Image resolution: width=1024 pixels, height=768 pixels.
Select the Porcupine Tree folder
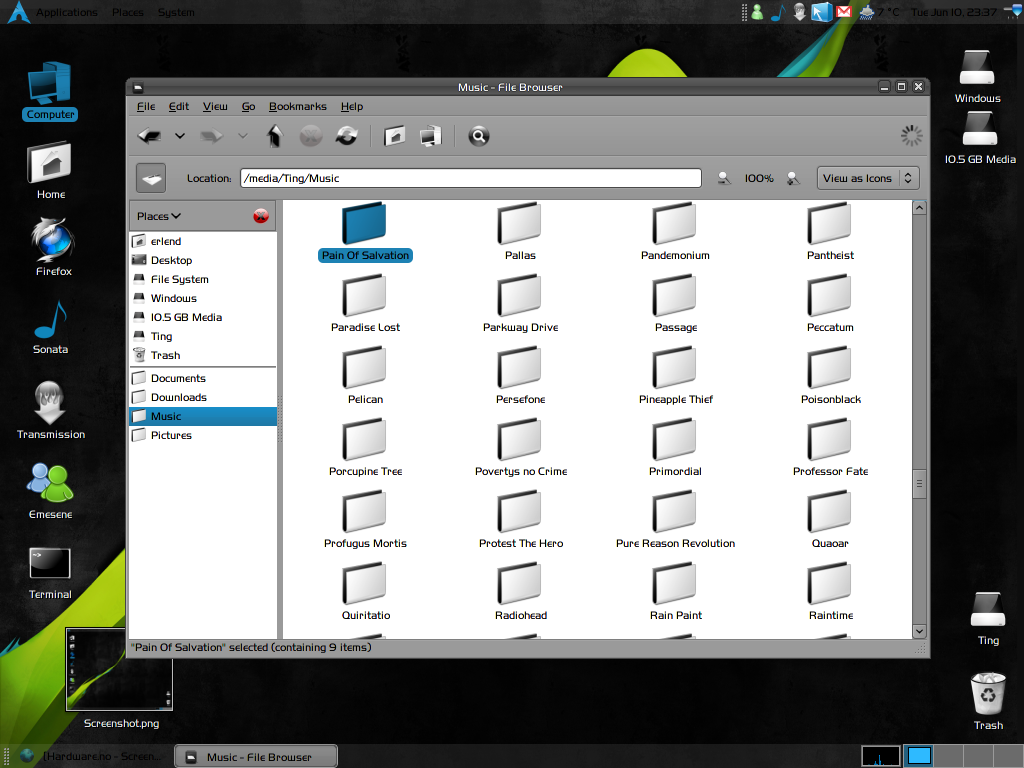(x=365, y=447)
